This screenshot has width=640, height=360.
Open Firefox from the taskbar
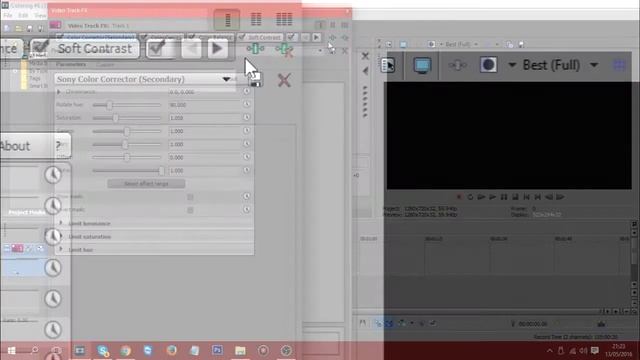171,351
